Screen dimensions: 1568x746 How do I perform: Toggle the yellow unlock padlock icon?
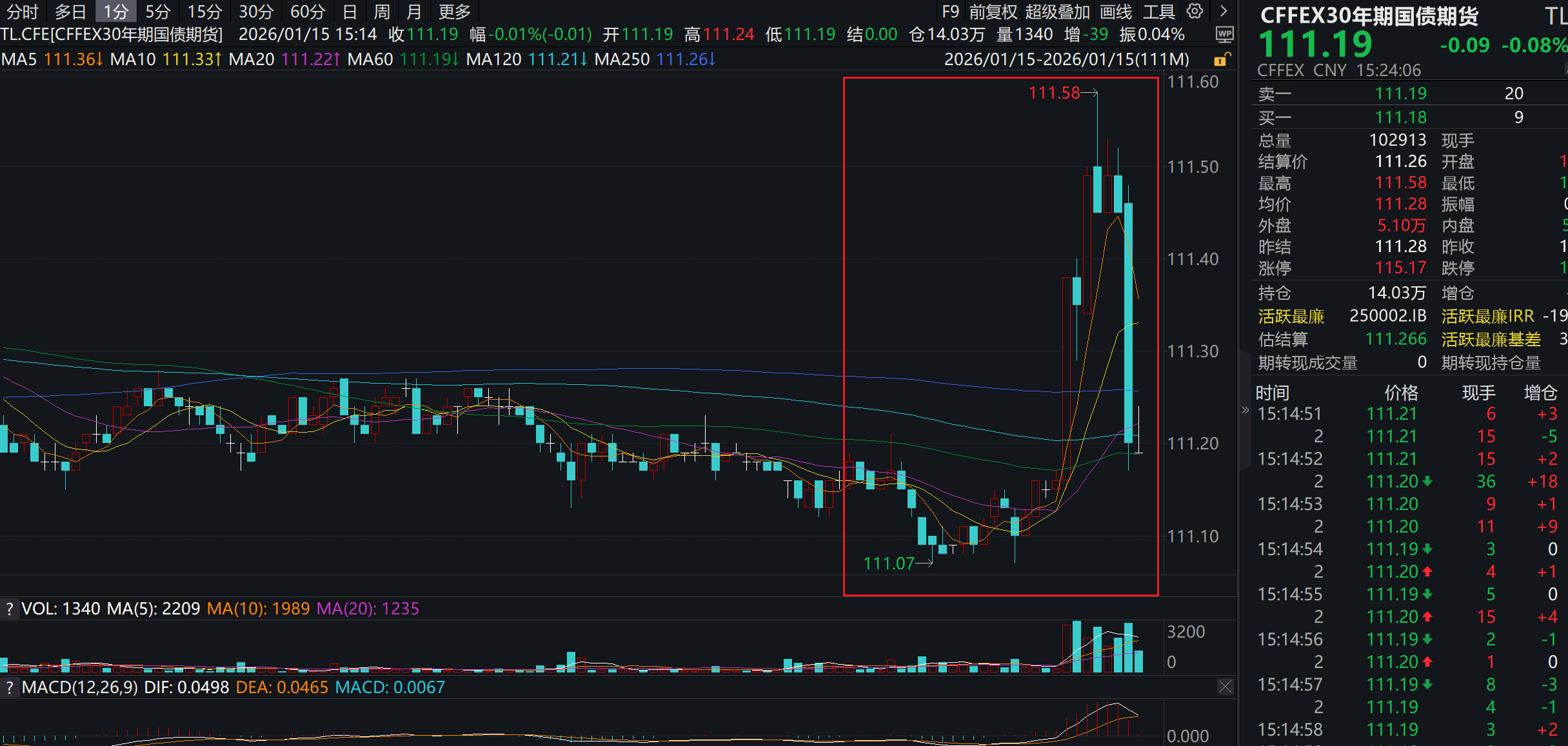tap(1221, 59)
